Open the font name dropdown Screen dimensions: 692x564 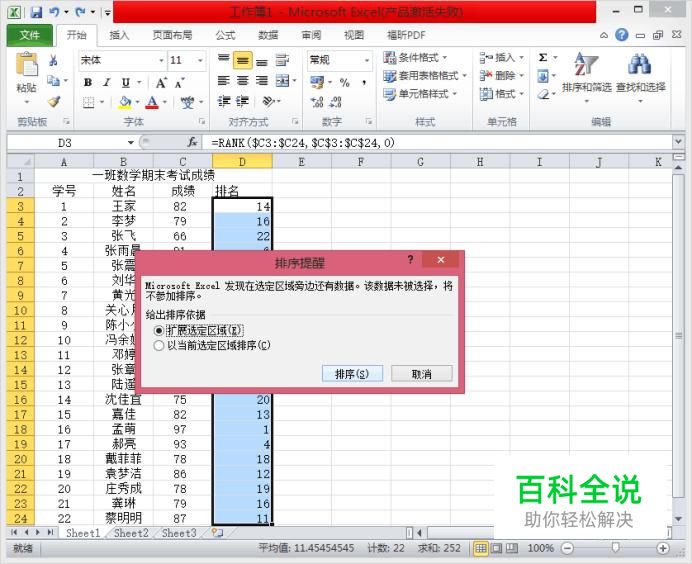(161, 60)
